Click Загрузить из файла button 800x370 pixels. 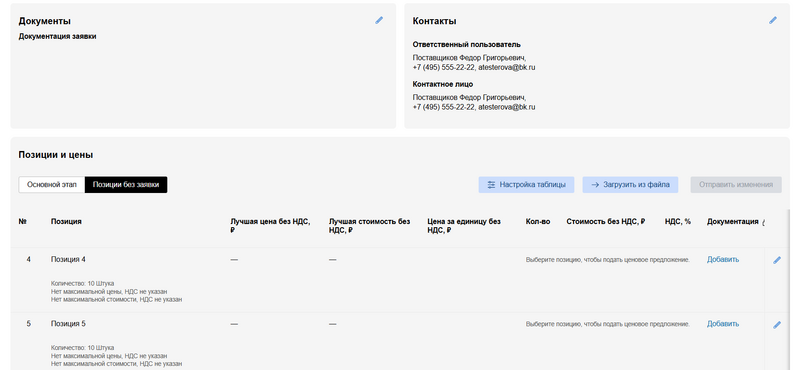pyautogui.click(x=631, y=185)
